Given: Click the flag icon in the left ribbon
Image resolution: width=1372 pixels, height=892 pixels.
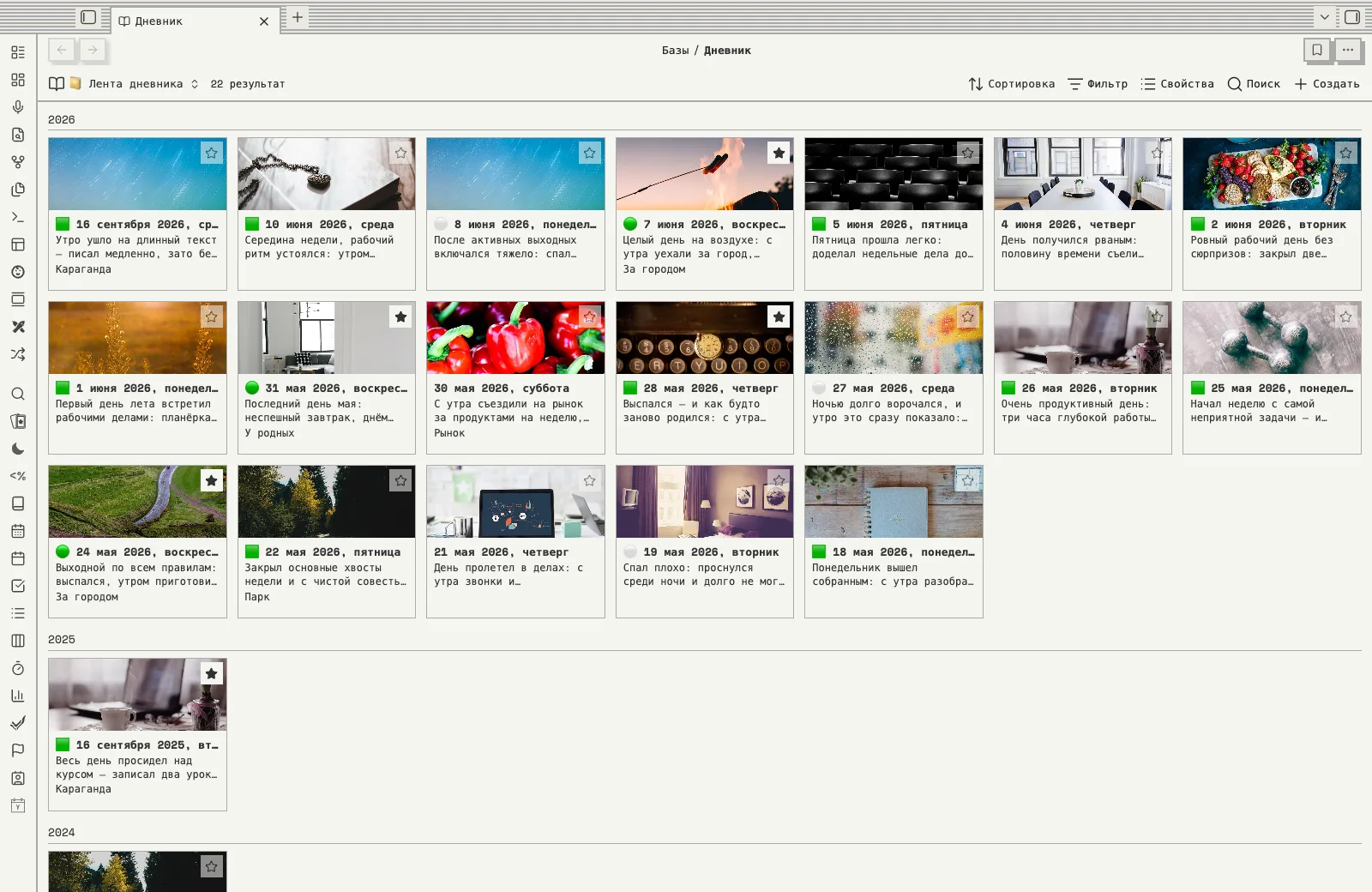Looking at the screenshot, I should point(18,750).
